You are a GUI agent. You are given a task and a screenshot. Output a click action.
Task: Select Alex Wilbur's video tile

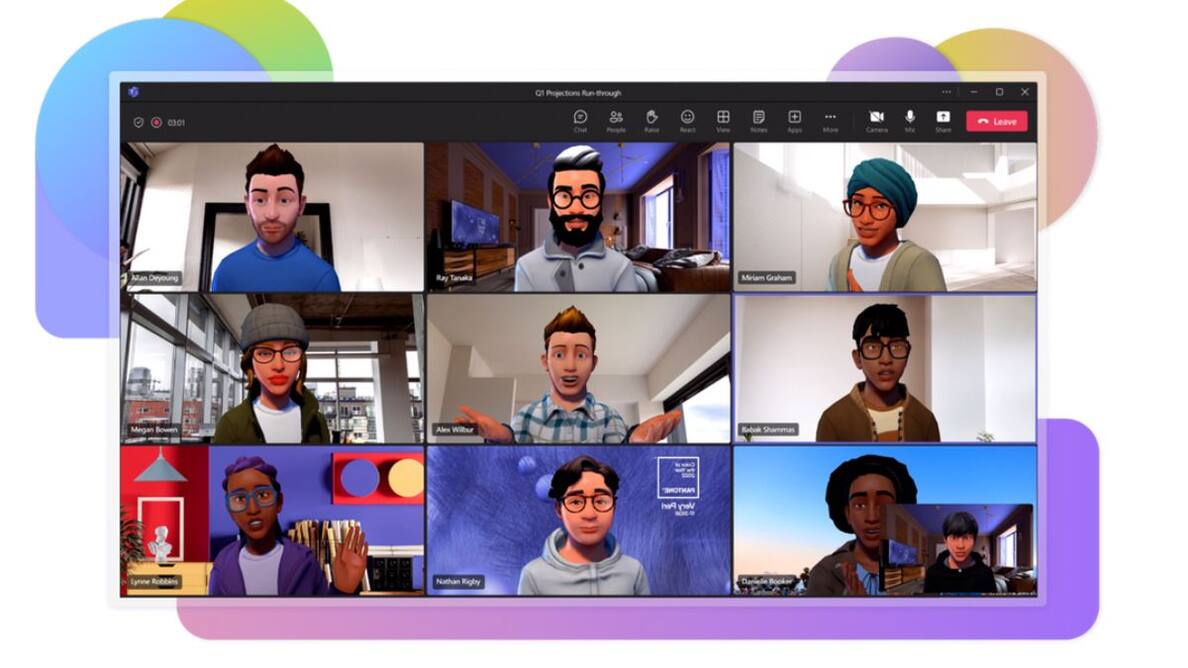click(578, 368)
